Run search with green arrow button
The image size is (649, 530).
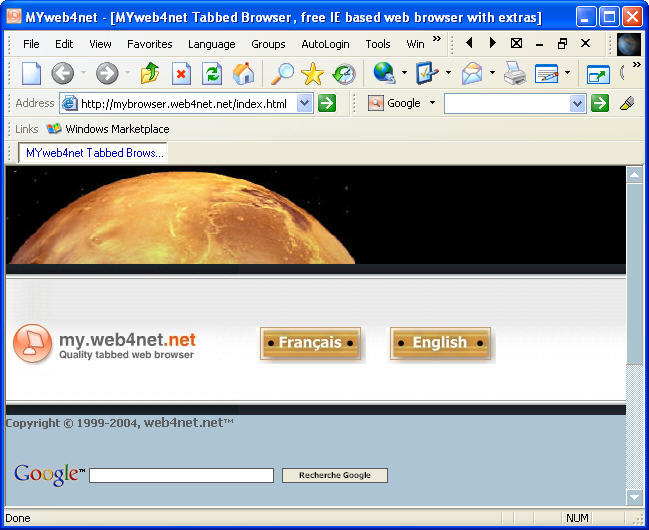[x=600, y=103]
